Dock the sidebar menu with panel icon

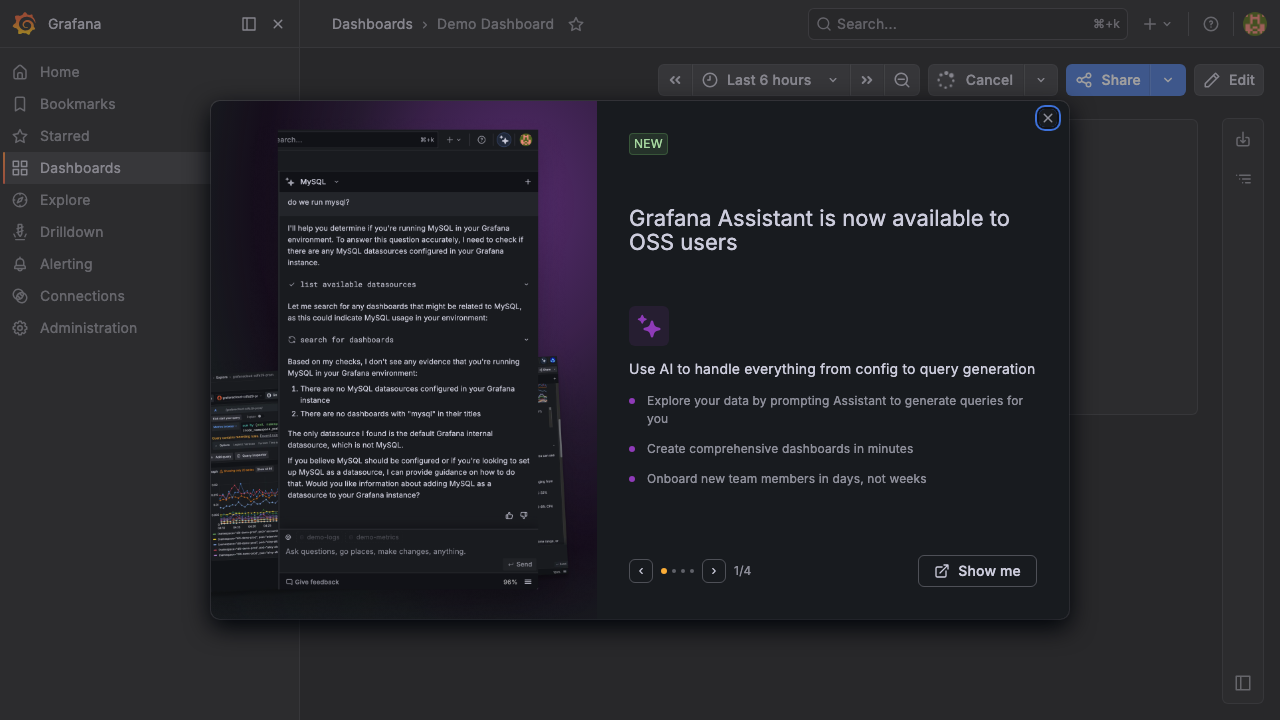point(249,24)
